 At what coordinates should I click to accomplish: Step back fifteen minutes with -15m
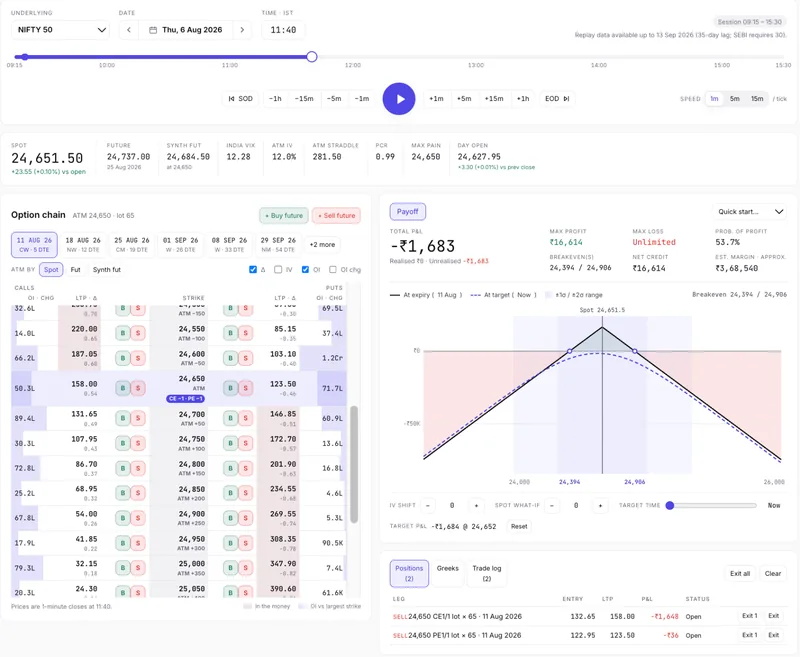tap(304, 98)
